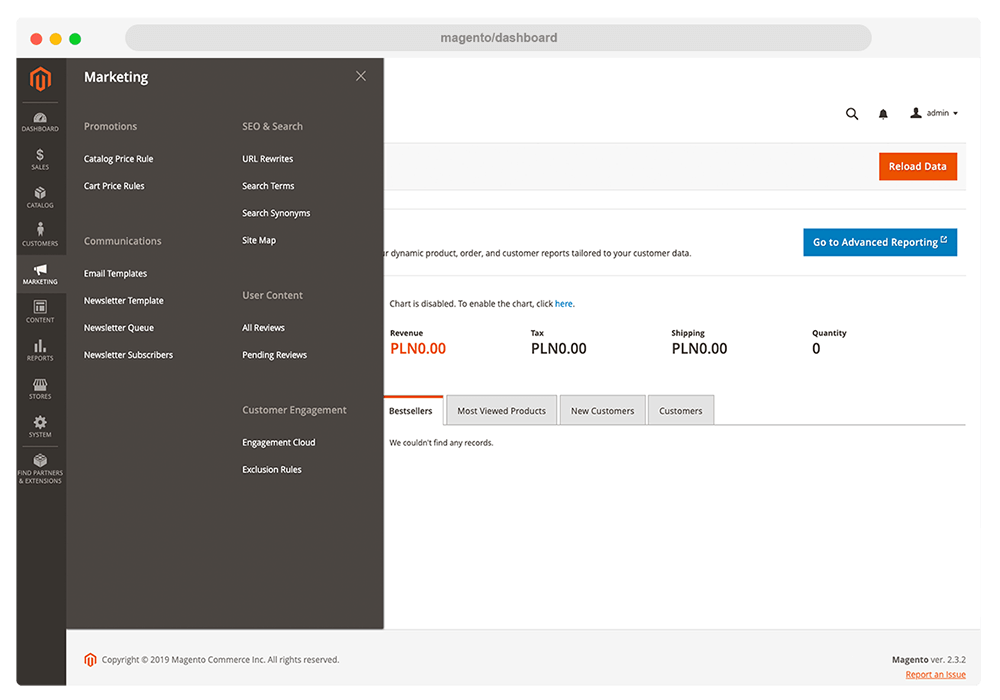Expand the admin account dropdown
This screenshot has width=1000, height=700.
point(934,113)
